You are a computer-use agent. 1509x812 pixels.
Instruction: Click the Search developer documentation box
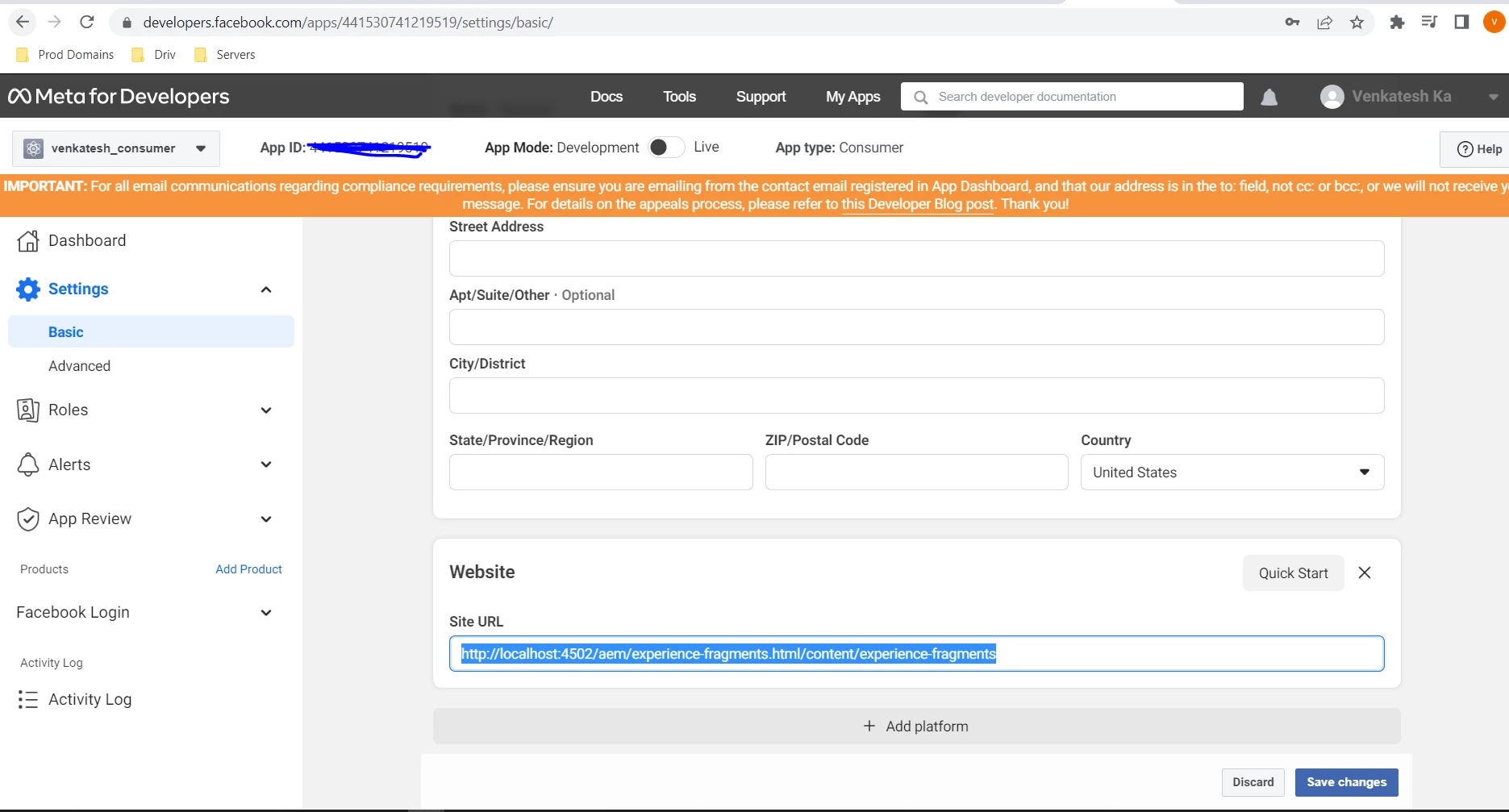[1072, 97]
